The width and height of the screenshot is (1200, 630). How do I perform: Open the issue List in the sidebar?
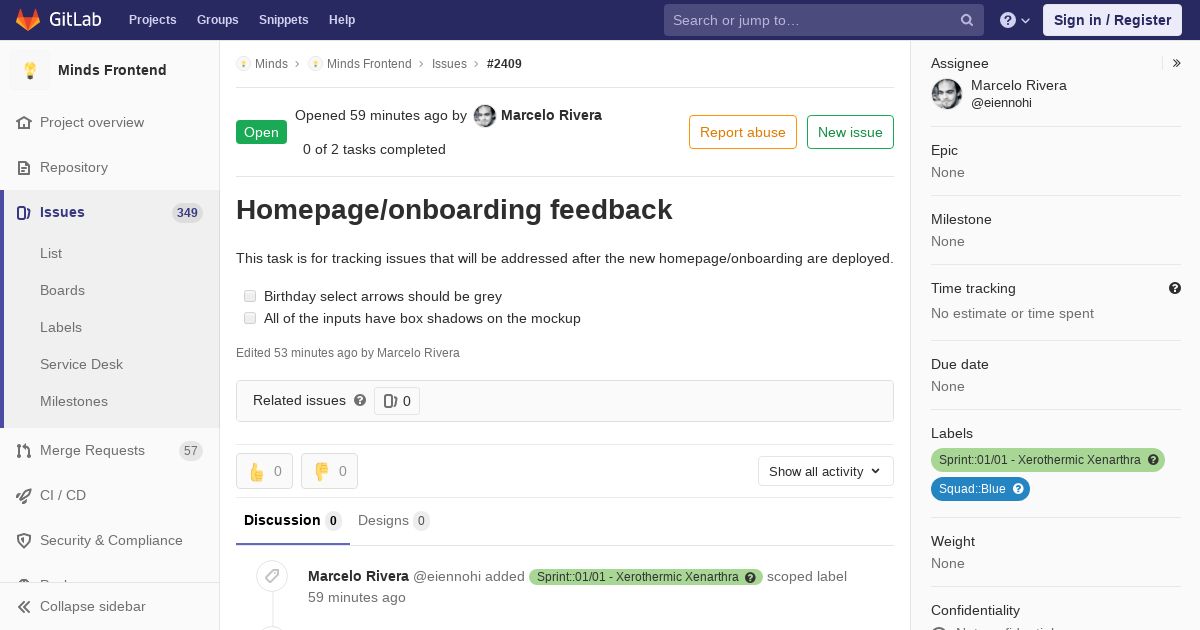[x=51, y=253]
